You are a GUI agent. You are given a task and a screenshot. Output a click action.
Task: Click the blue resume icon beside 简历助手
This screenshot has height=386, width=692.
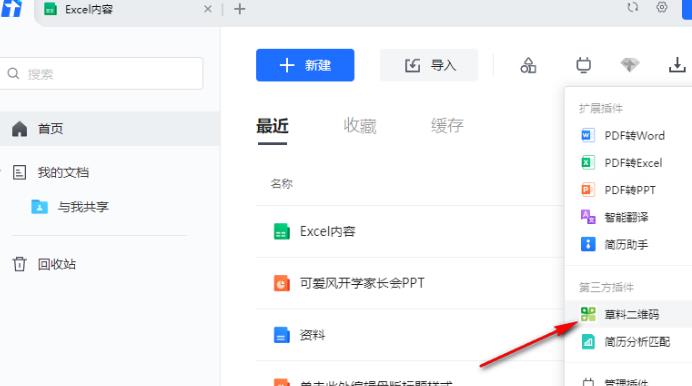(588, 244)
